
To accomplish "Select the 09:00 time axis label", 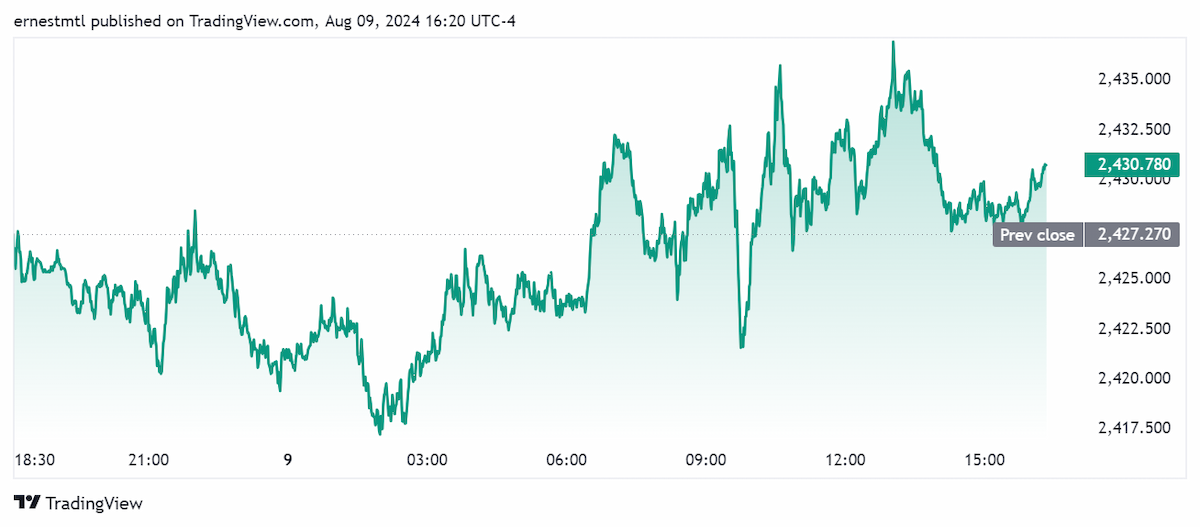I will click(705, 460).
